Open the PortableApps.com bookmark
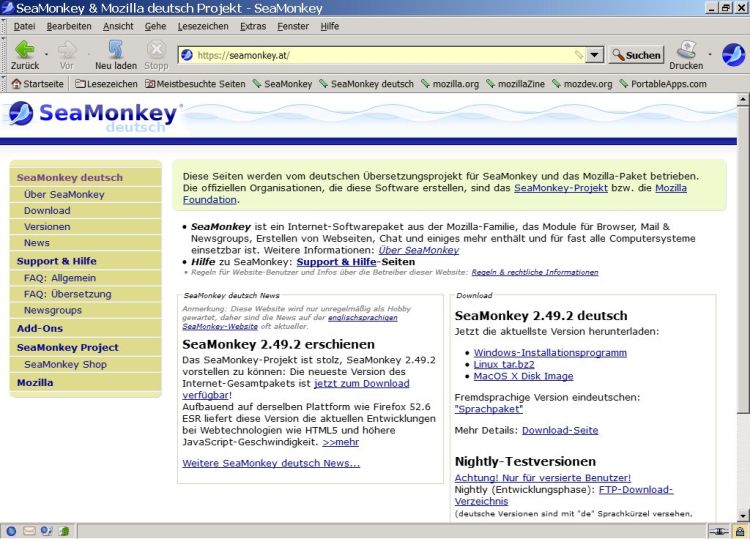Viewport: 750px width, 539px height. click(x=663, y=84)
